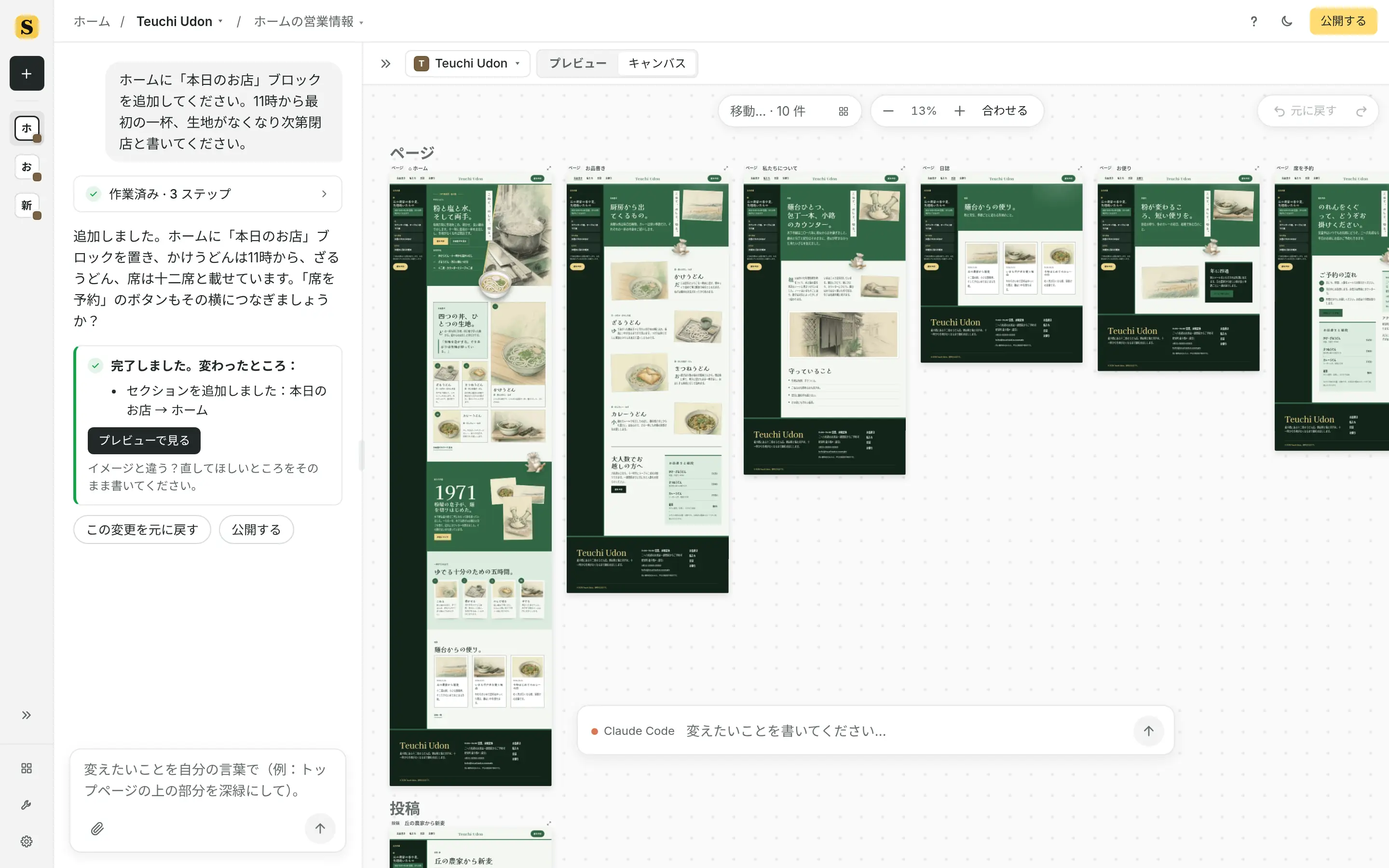Click the 合わせる fit button
This screenshot has height=868, width=1389.
pyautogui.click(x=1005, y=111)
